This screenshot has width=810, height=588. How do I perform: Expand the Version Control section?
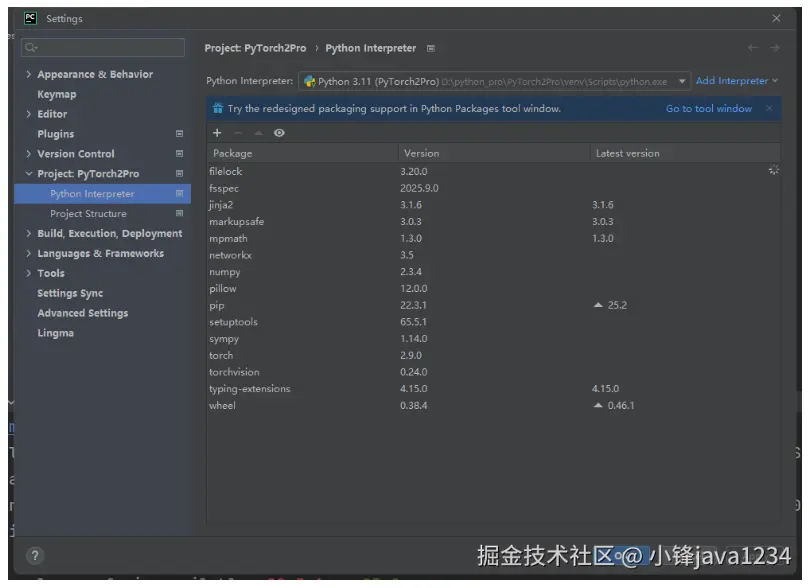[28, 153]
